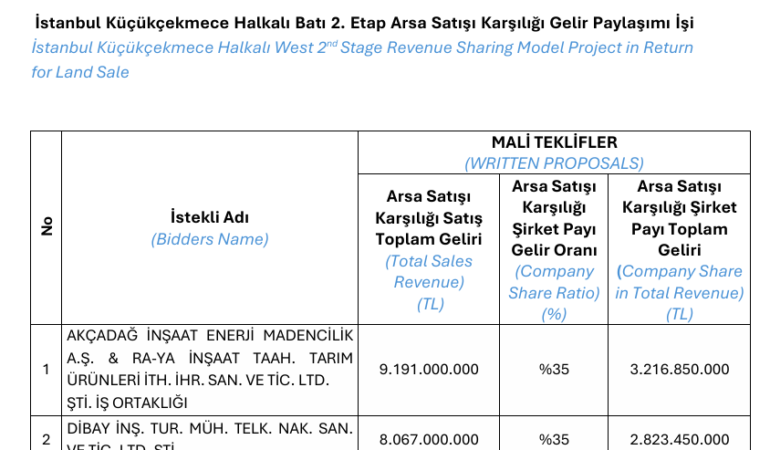Click the 'İstekli Adı' column header

(x=210, y=217)
